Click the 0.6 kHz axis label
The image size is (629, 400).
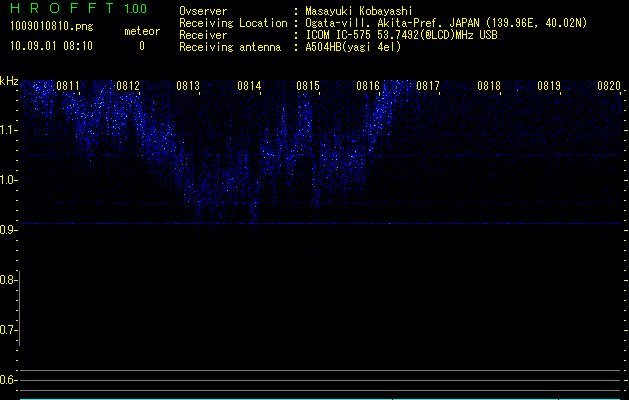pyautogui.click(x=7, y=380)
